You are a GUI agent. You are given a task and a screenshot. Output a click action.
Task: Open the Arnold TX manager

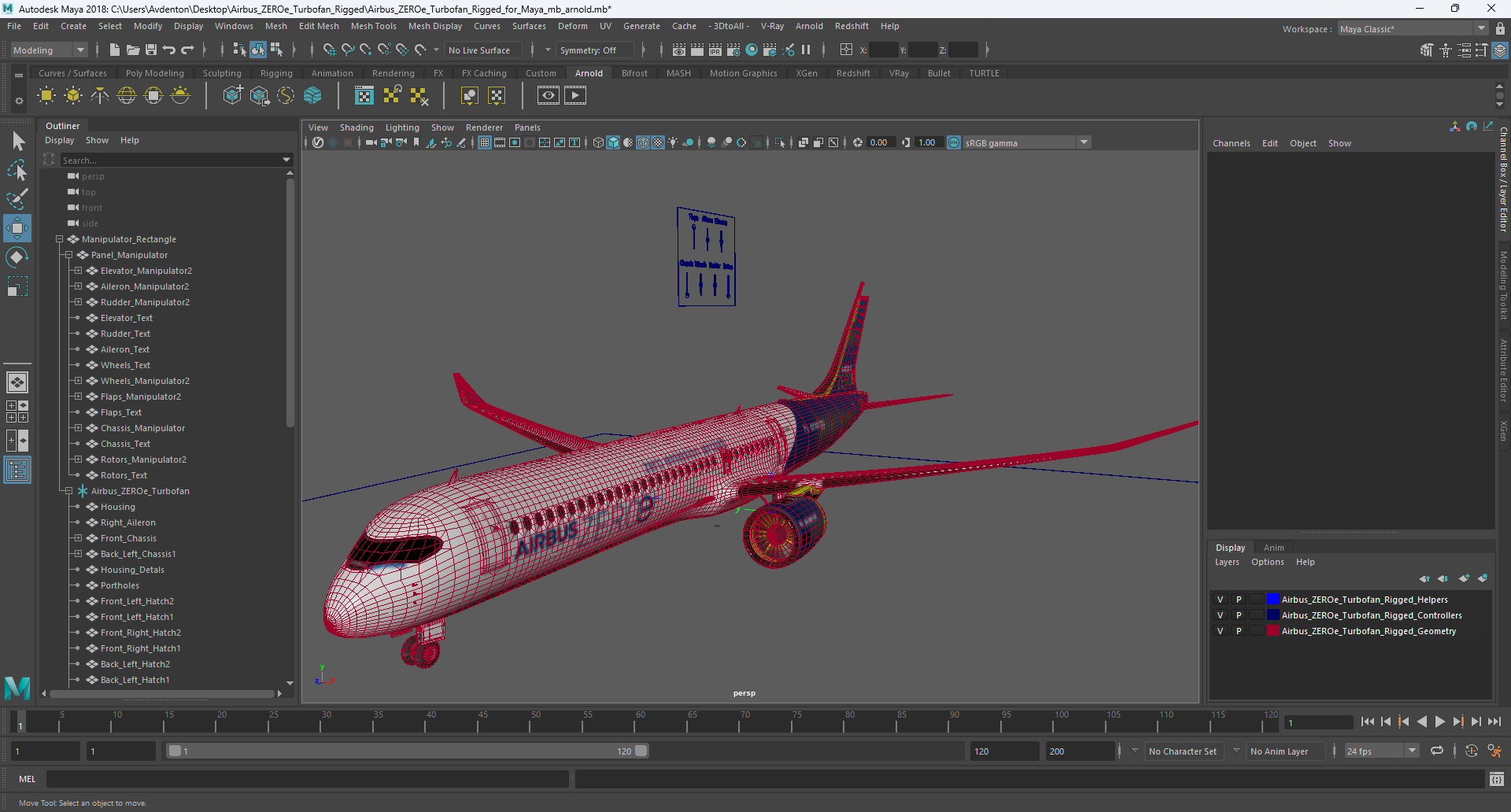(364, 96)
